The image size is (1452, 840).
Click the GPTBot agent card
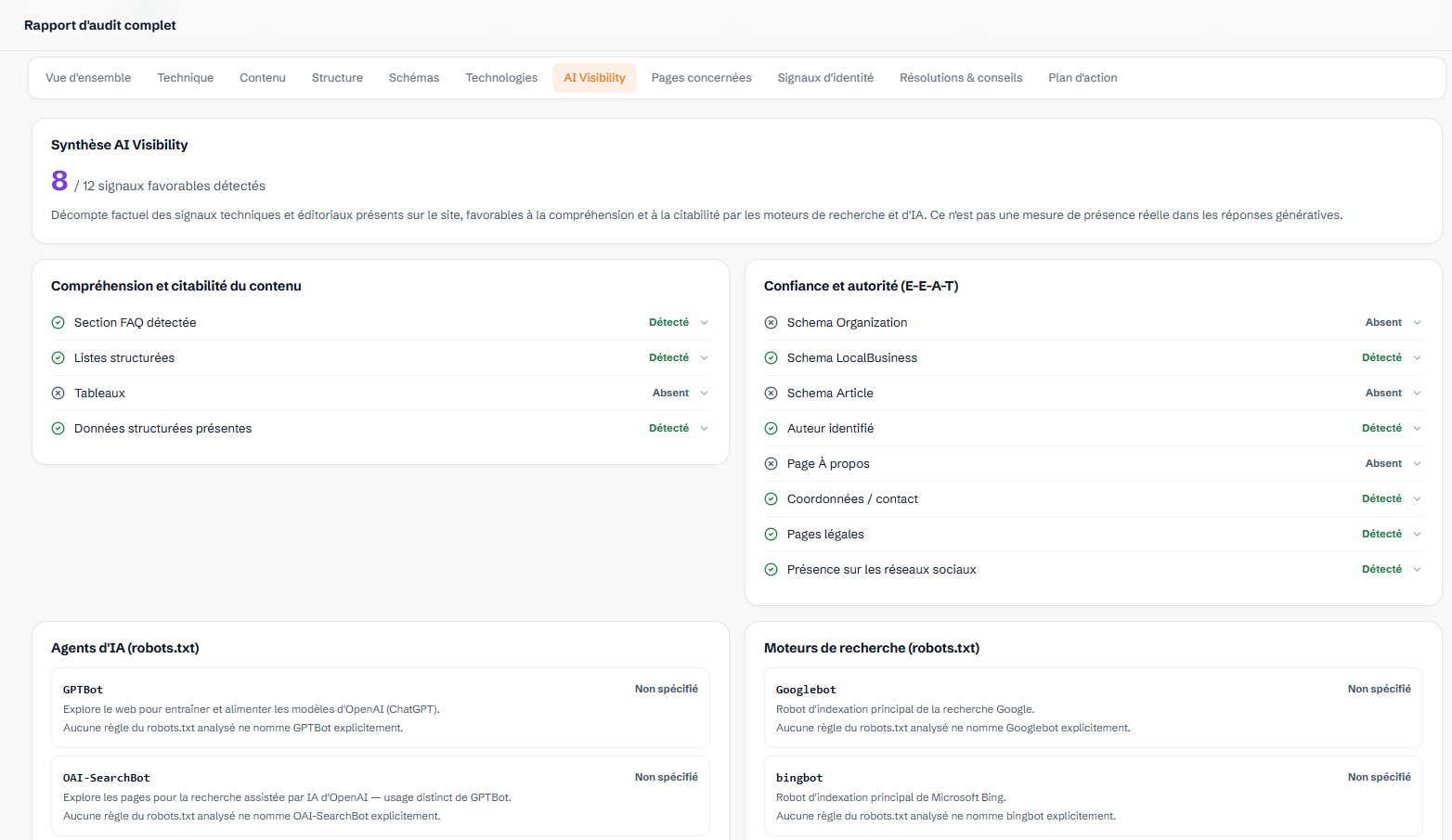(x=381, y=708)
